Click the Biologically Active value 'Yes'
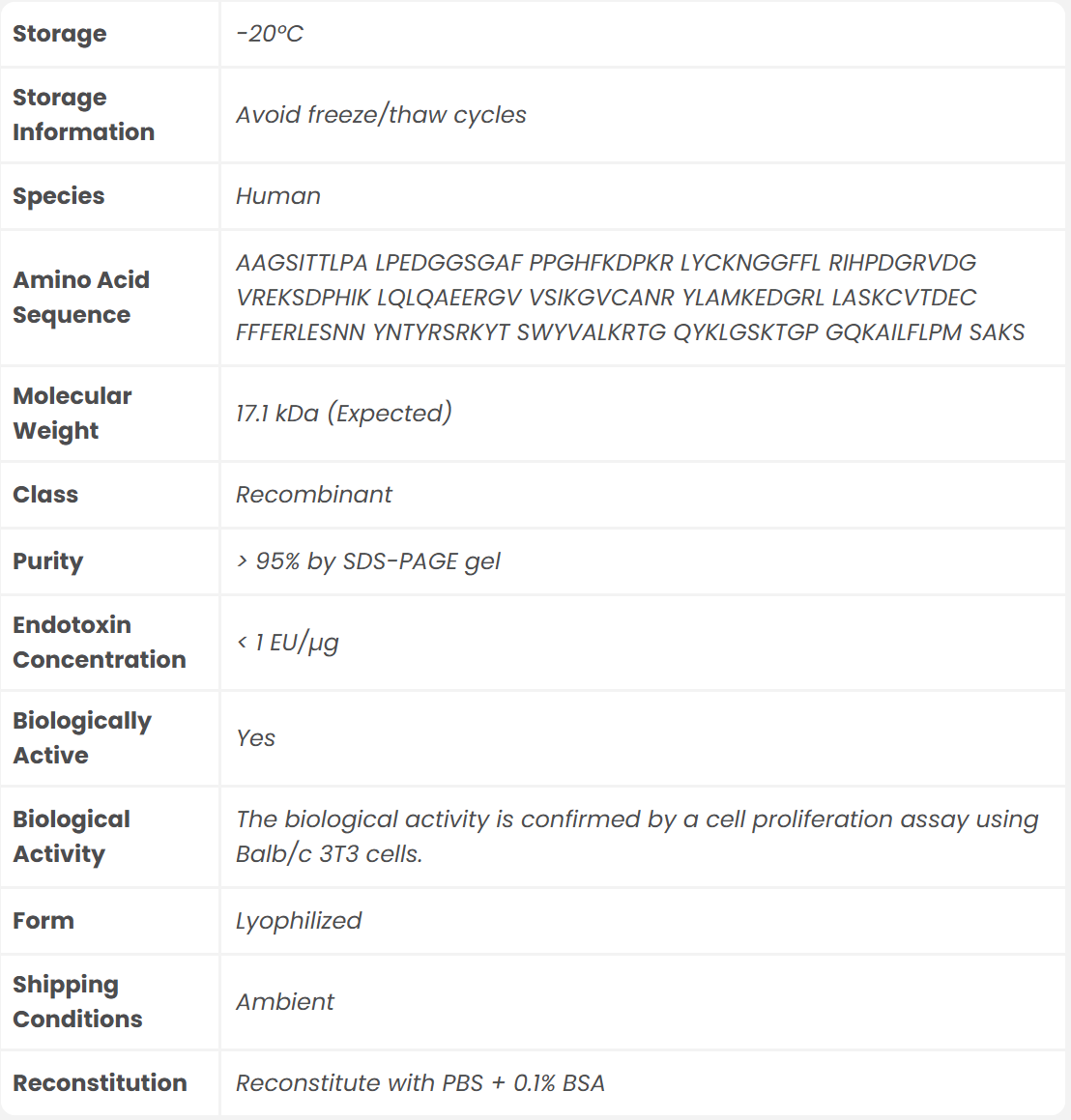The width and height of the screenshot is (1071, 1120). (256, 738)
